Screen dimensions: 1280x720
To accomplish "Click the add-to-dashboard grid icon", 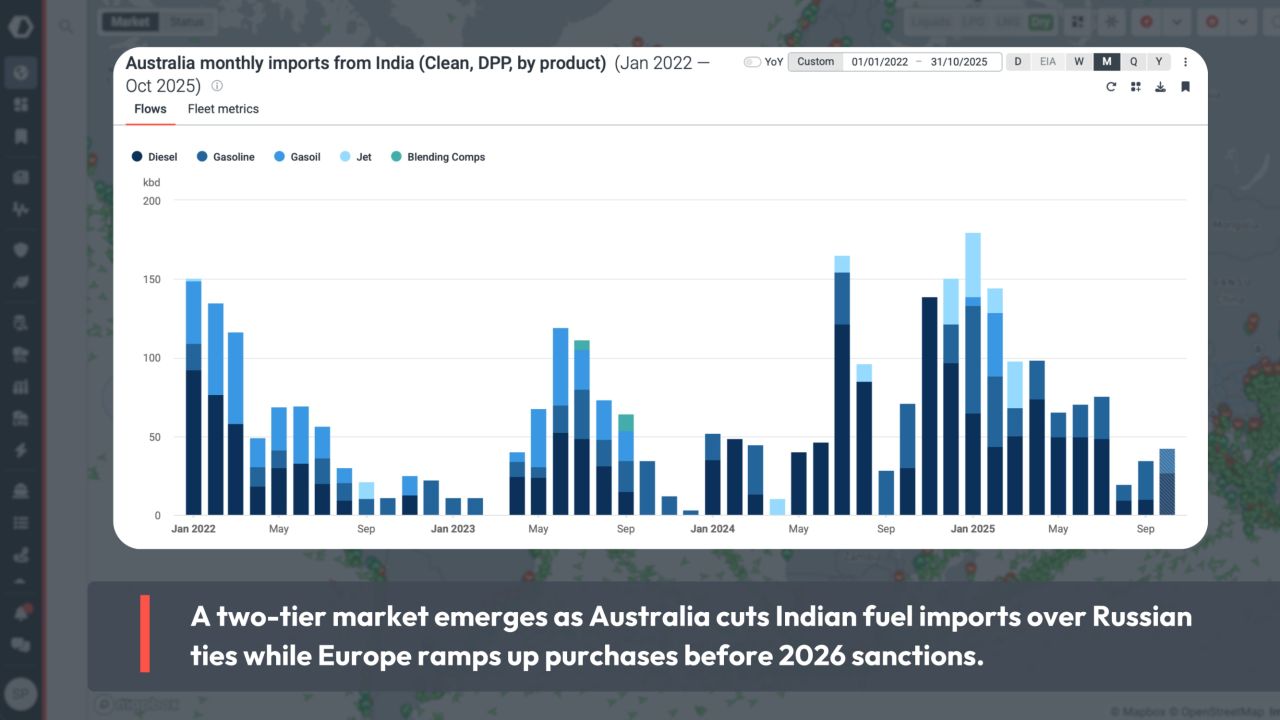I will click(x=1135, y=87).
